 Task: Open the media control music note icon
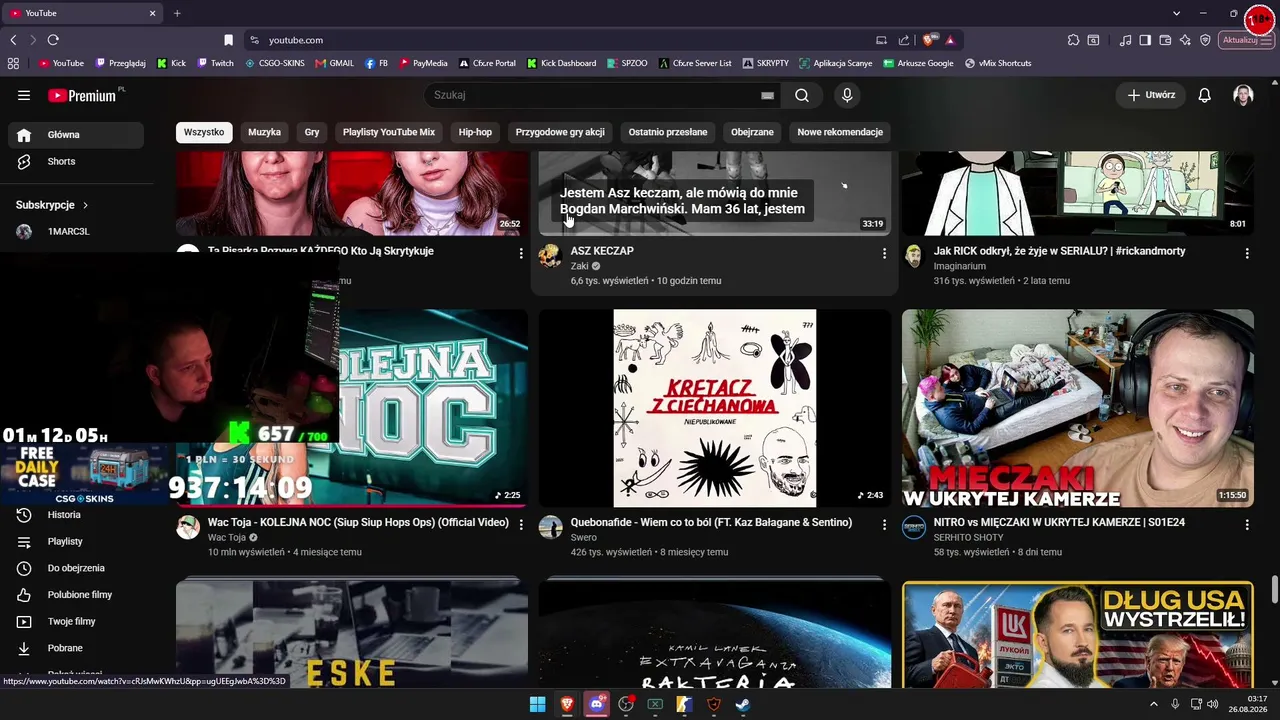[x=1126, y=40]
